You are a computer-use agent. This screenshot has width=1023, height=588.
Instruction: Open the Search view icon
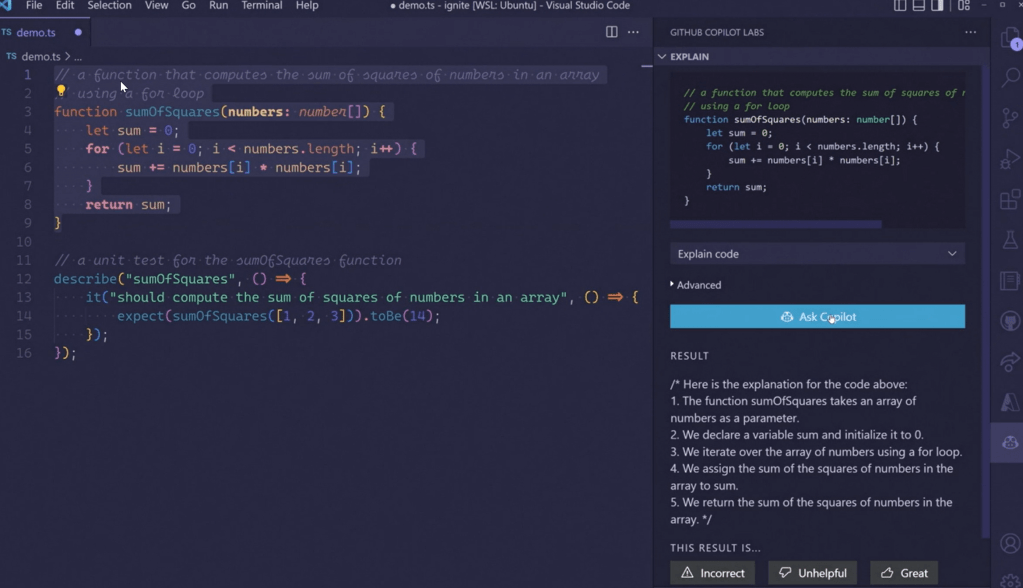pos(1010,77)
